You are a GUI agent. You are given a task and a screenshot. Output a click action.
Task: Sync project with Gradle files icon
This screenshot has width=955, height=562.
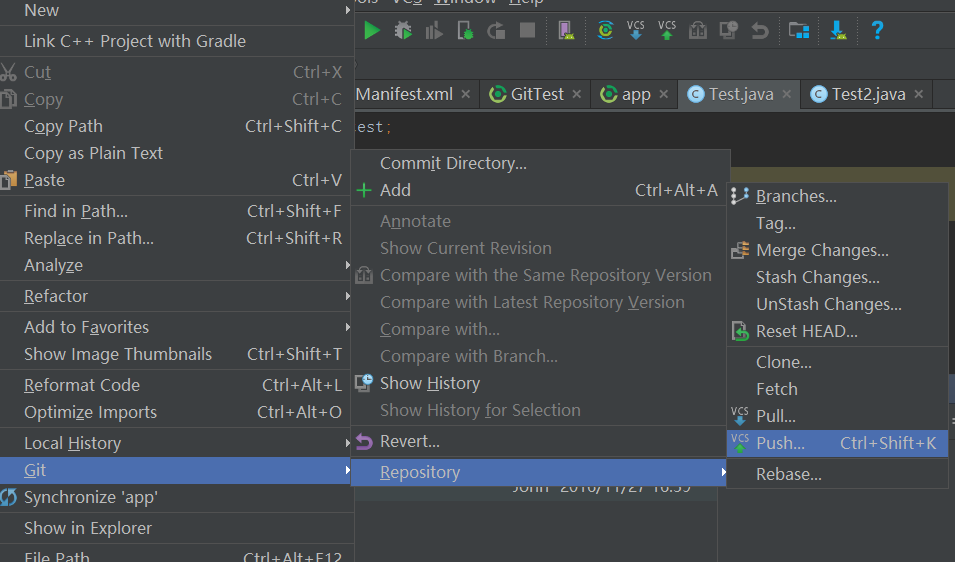[605, 30]
